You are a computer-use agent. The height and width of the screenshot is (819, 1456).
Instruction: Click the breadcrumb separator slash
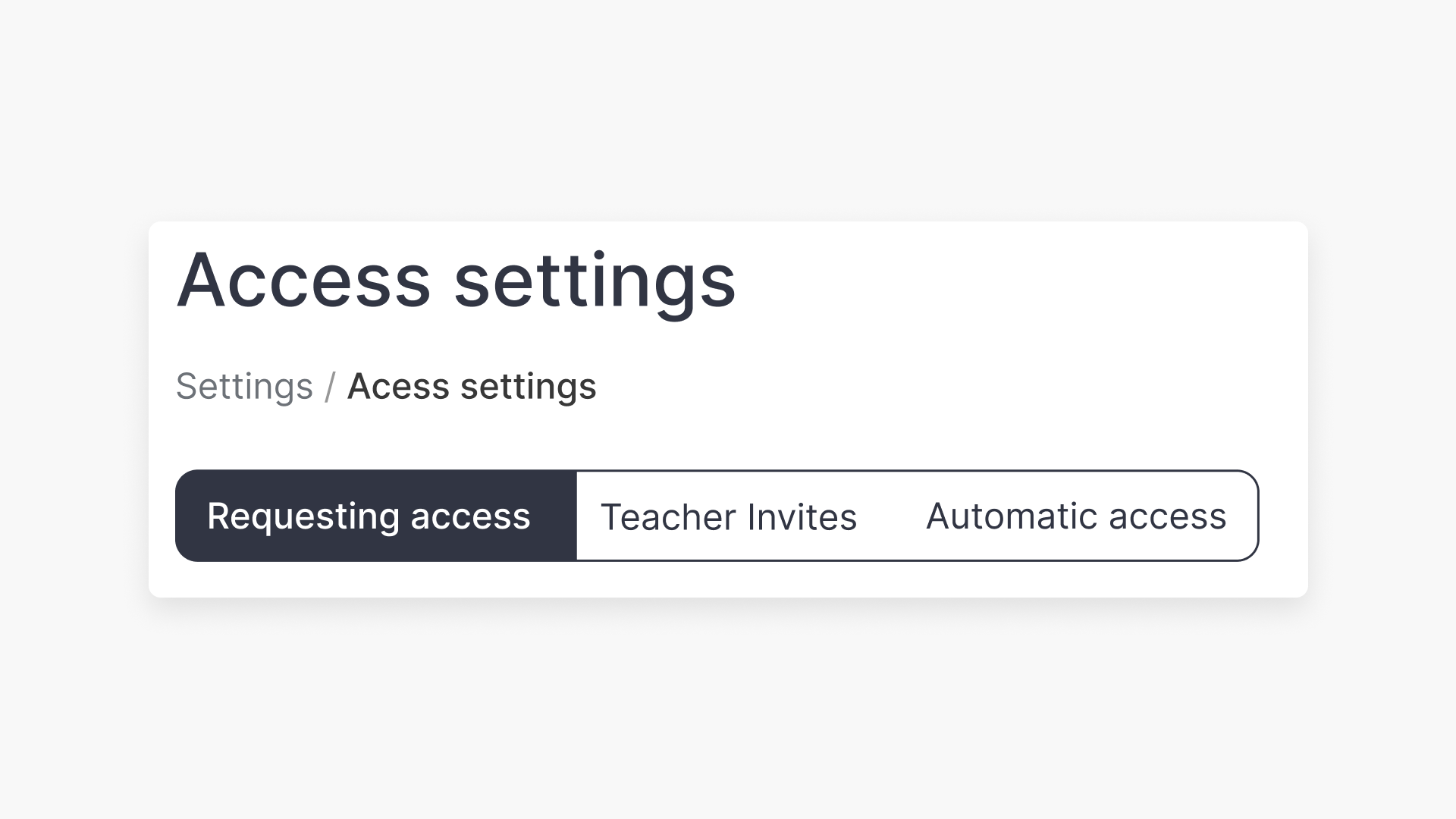pos(331,387)
